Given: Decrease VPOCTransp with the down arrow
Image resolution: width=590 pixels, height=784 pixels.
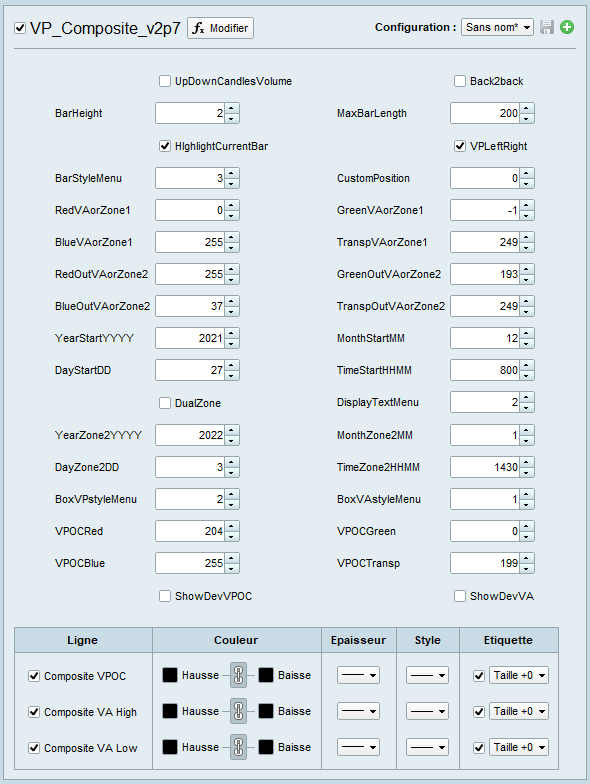Looking at the screenshot, I should coord(526,568).
